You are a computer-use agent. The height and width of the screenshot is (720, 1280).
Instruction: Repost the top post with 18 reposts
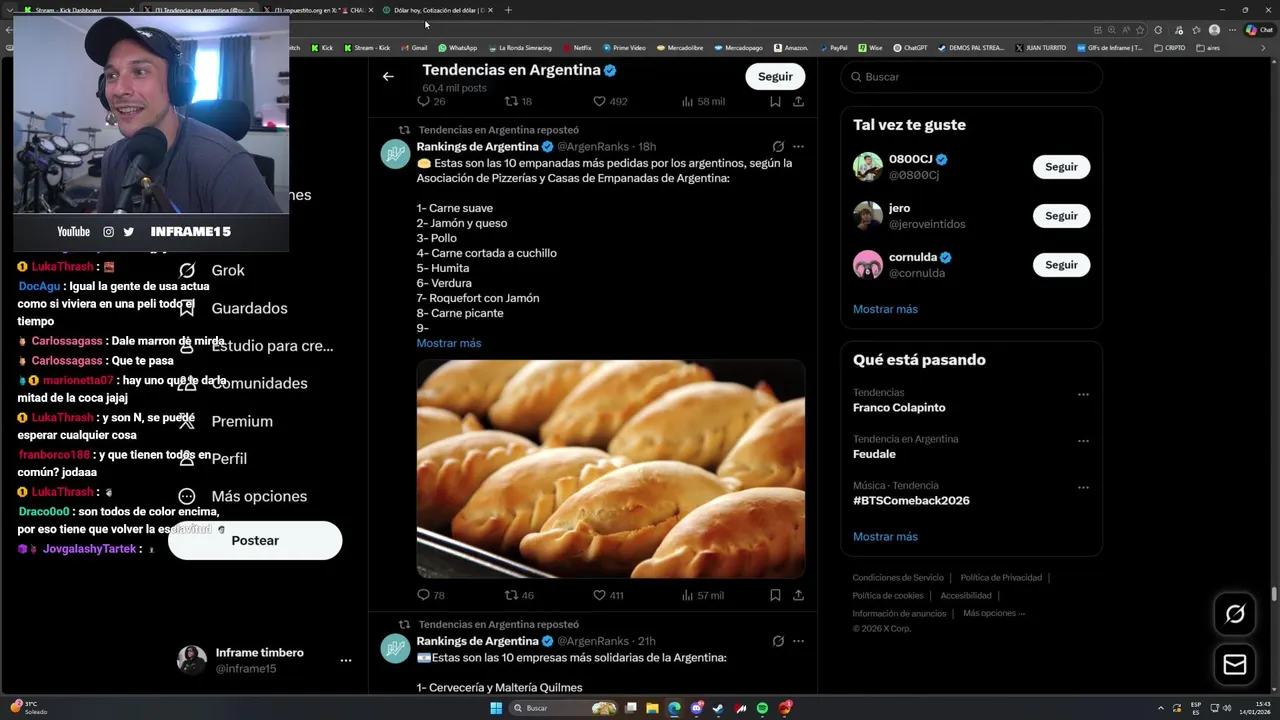[x=518, y=101]
